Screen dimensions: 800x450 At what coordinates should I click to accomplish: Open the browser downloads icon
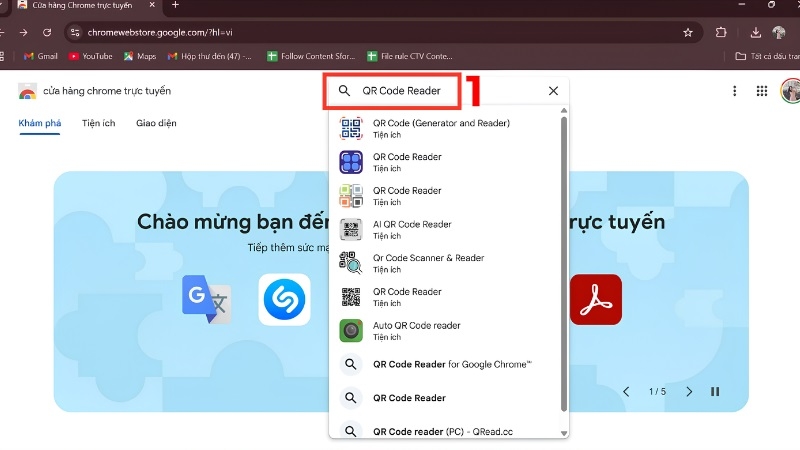point(756,33)
